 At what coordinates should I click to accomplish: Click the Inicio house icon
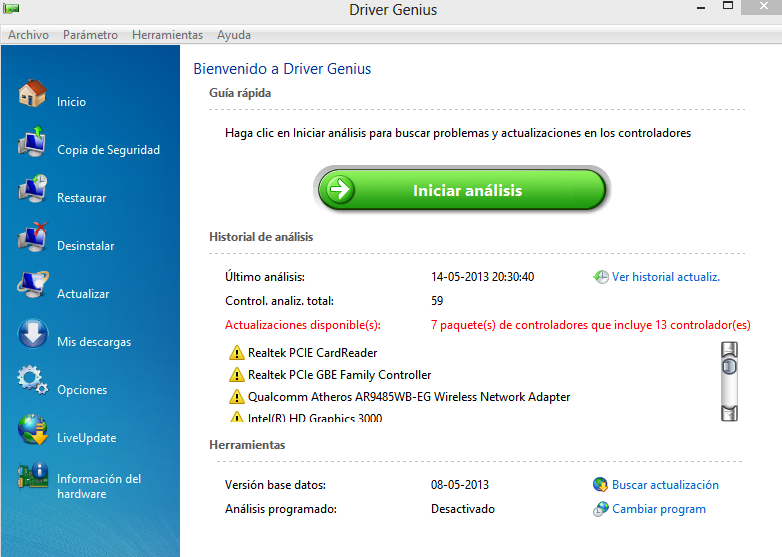(x=32, y=93)
